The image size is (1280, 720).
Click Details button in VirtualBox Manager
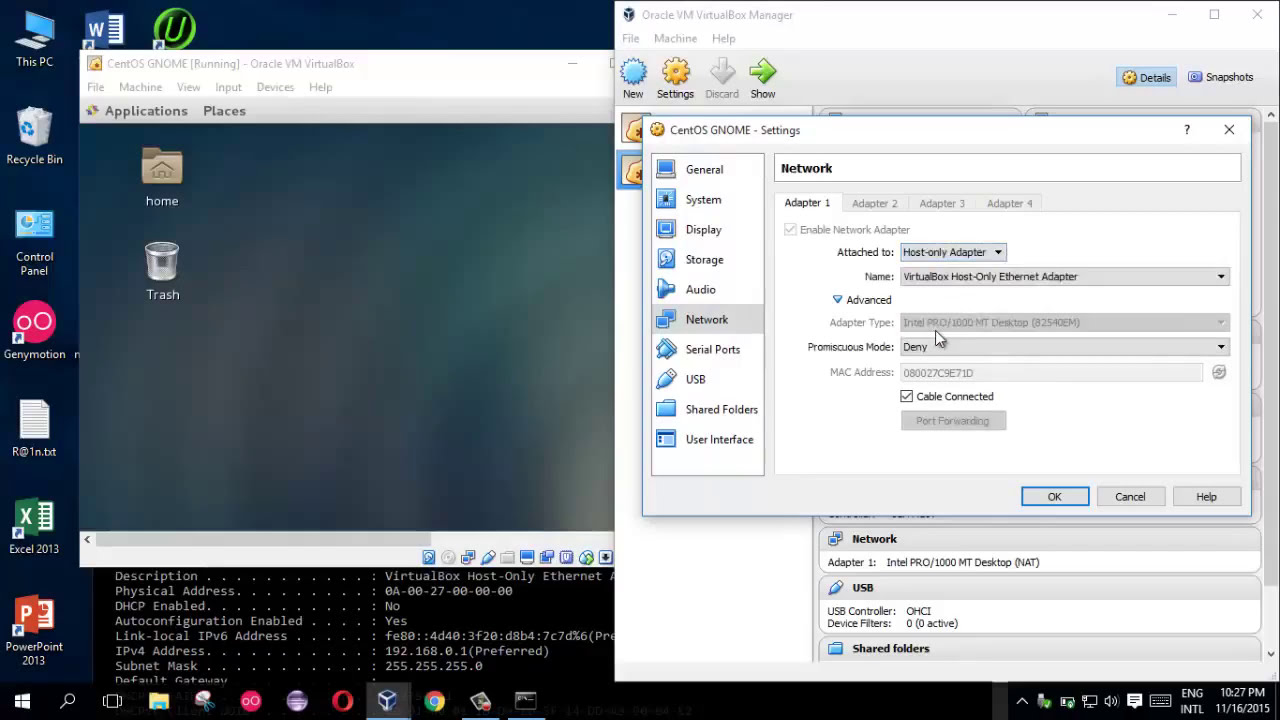(x=1146, y=77)
